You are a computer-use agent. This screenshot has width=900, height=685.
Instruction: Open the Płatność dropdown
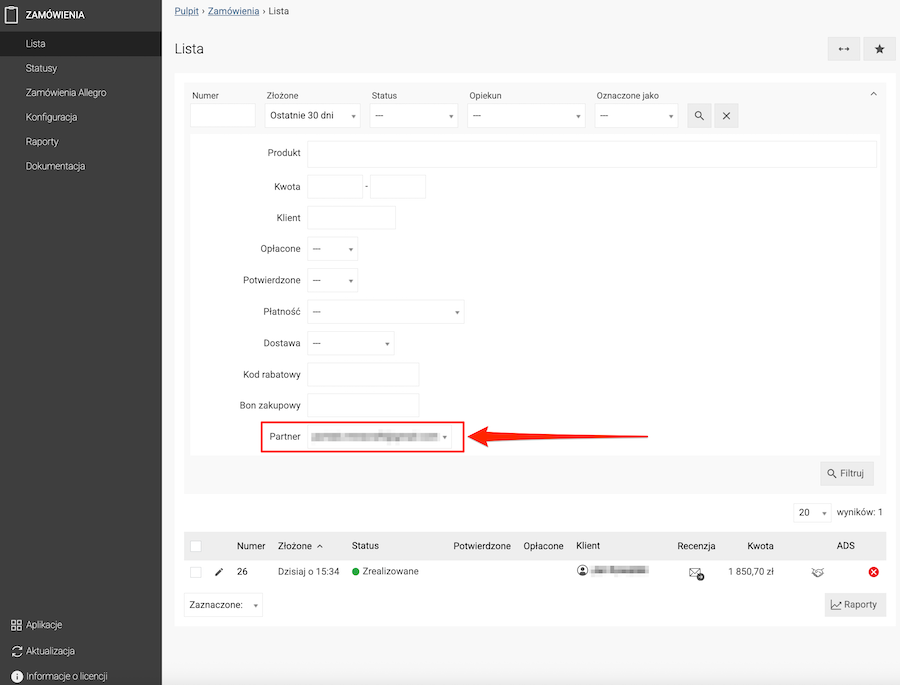(x=386, y=312)
